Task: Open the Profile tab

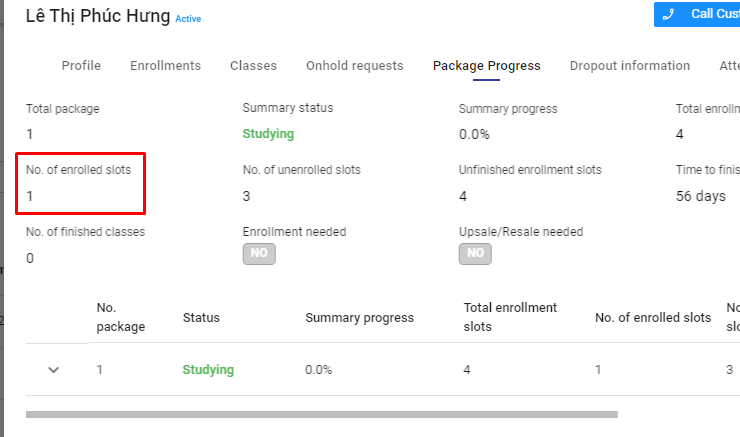Action: click(81, 66)
